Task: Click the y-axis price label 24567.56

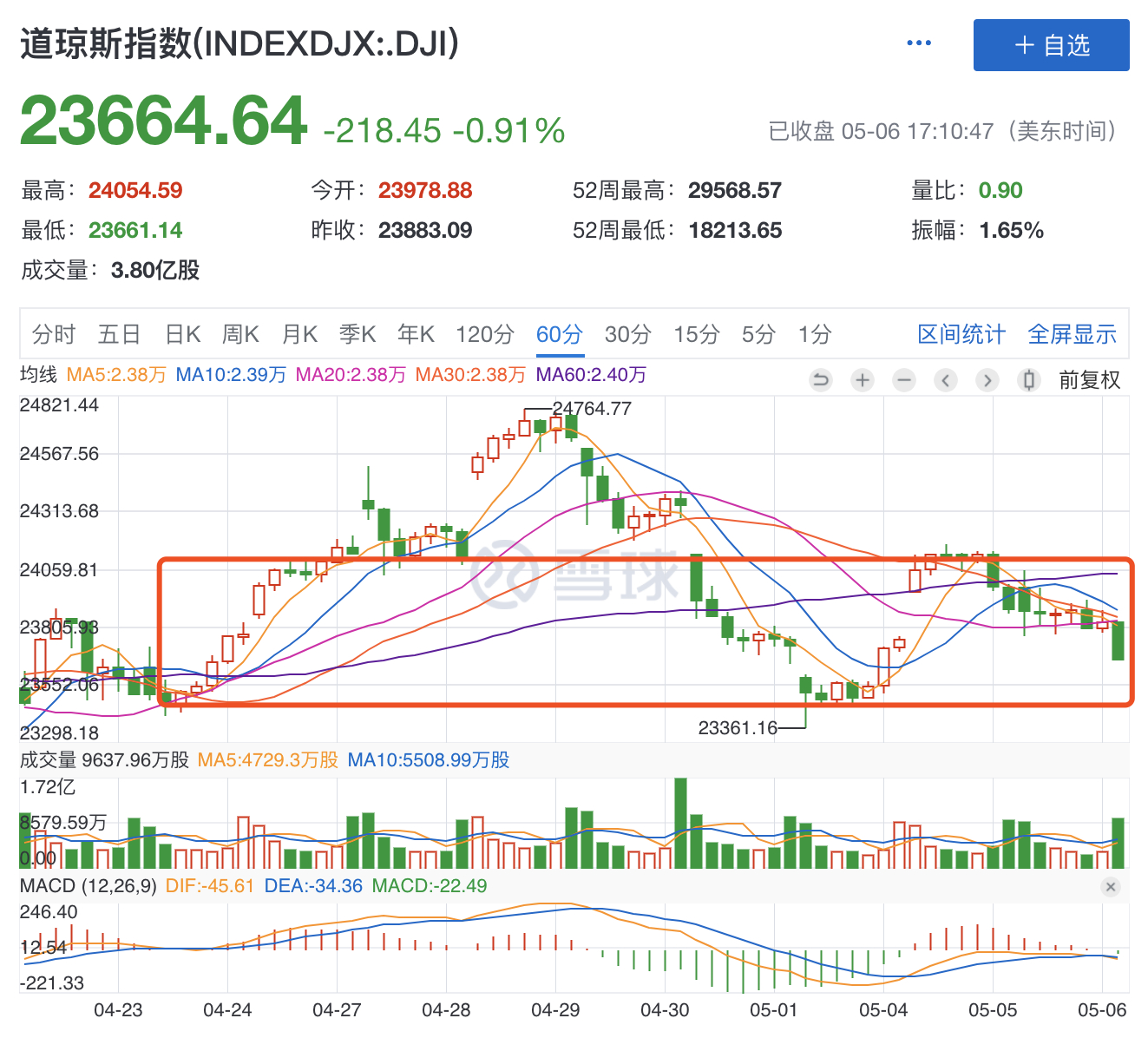Action: [59, 454]
